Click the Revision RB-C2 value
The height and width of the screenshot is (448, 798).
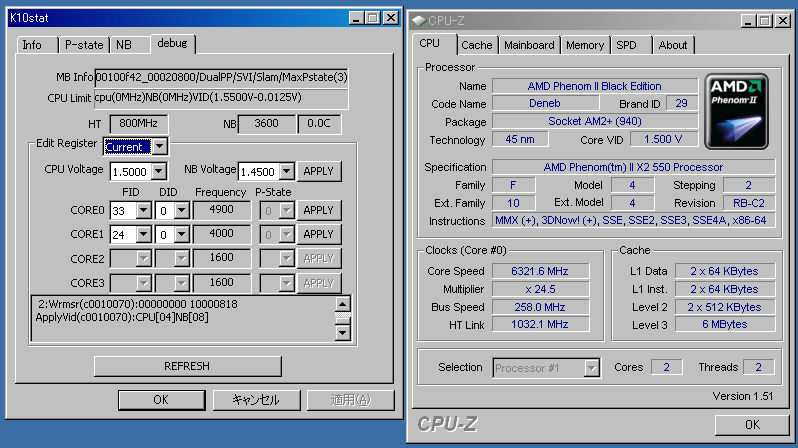(749, 203)
